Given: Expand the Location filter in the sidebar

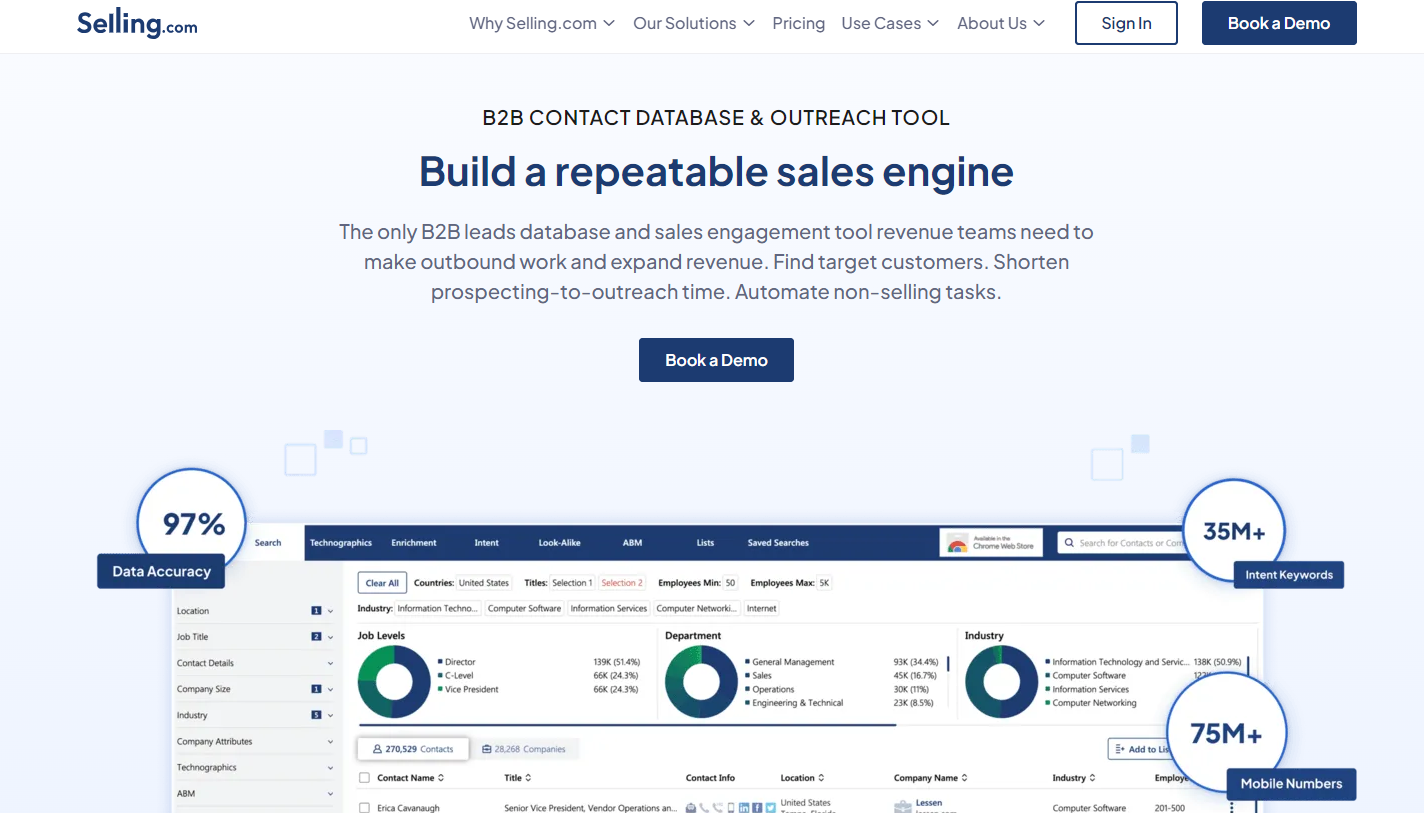Looking at the screenshot, I should pos(255,611).
